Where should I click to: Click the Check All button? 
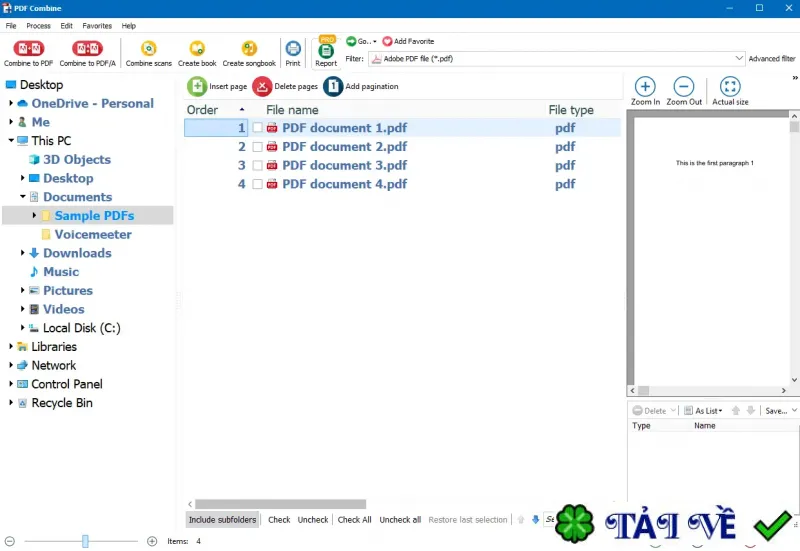[x=354, y=519]
